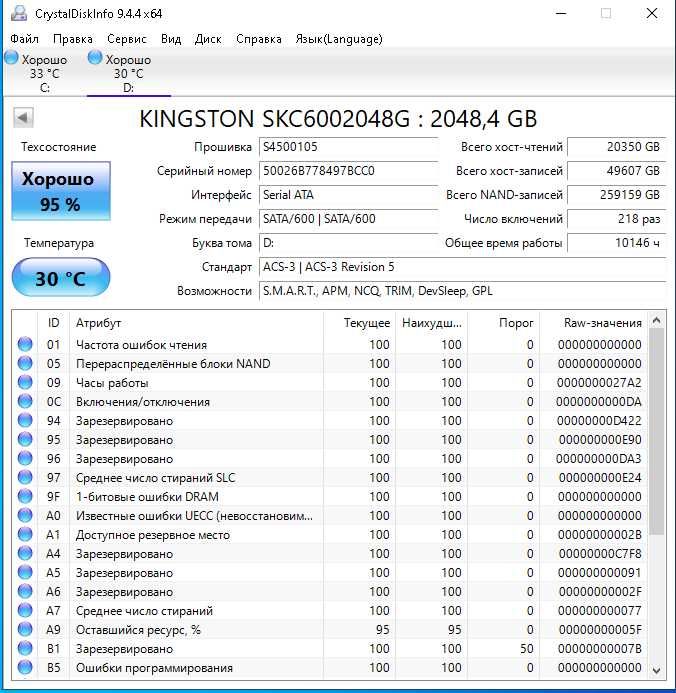Click status orb of attribute A6 row

(x=25, y=591)
